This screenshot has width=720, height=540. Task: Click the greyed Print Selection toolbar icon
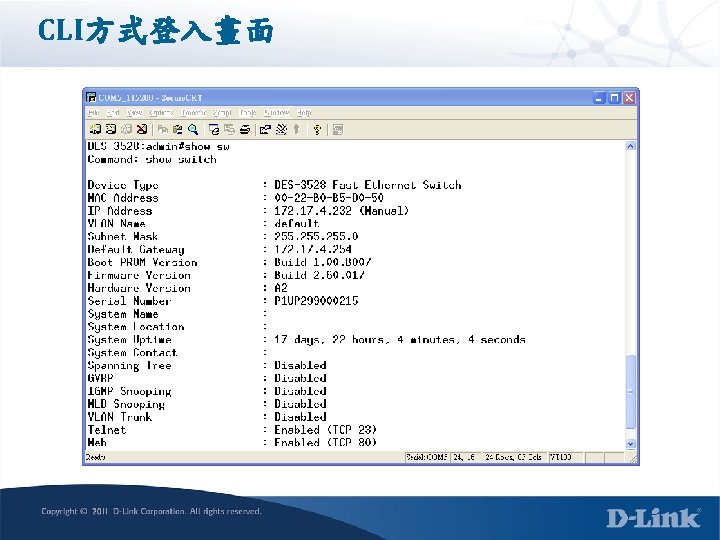tap(229, 129)
